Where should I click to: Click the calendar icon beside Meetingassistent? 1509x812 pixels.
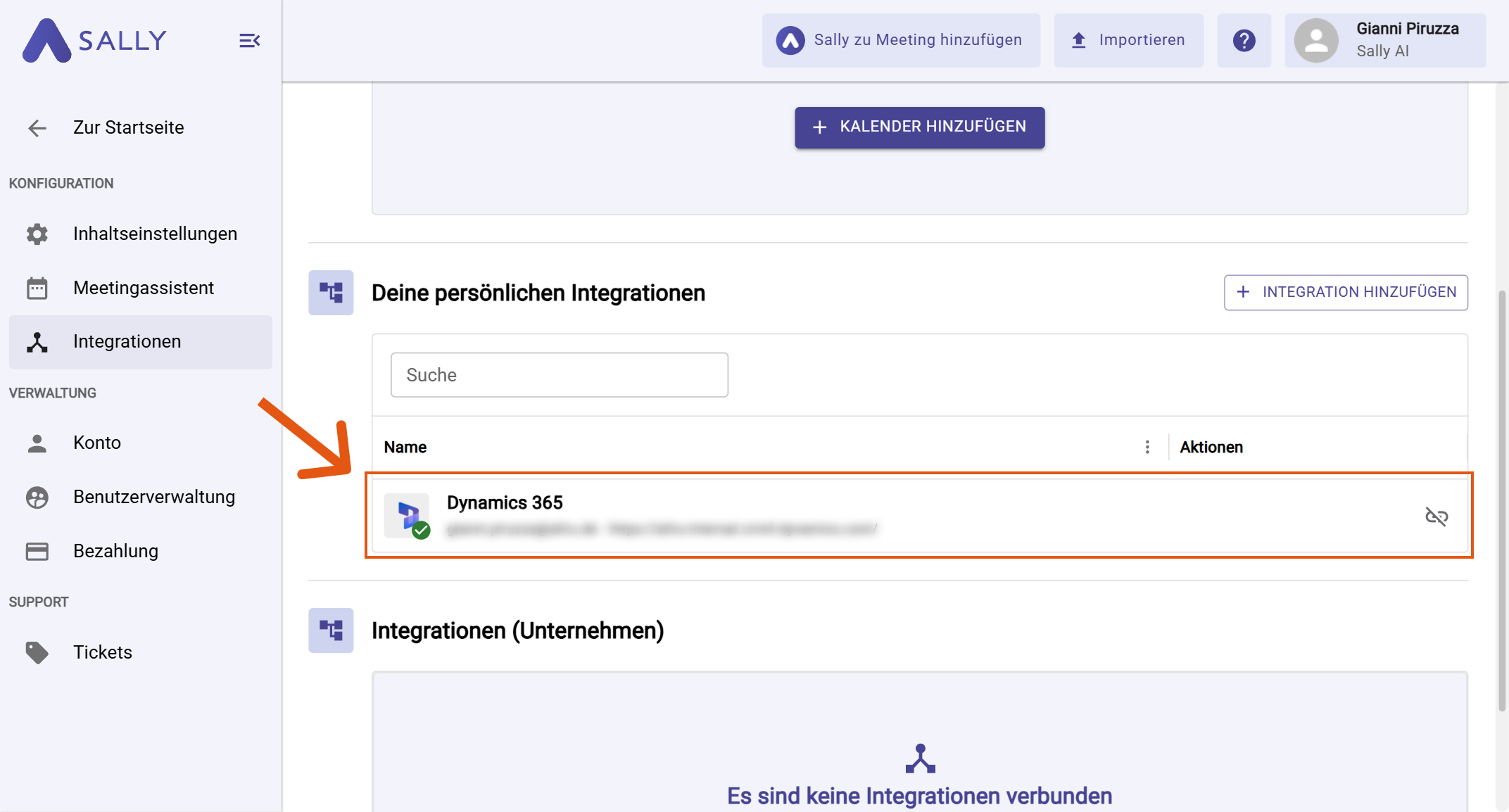[37, 288]
